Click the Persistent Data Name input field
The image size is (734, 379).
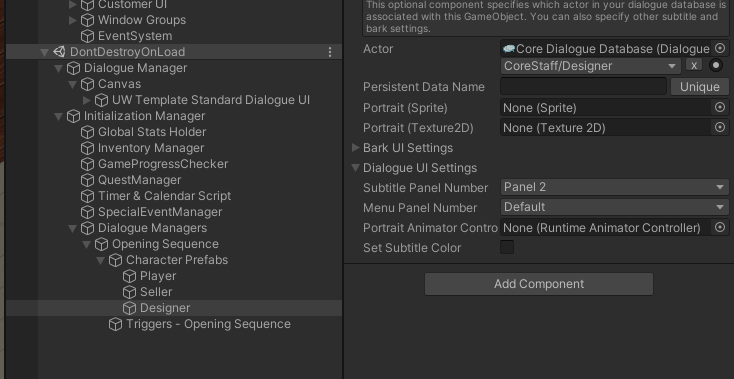pos(583,87)
